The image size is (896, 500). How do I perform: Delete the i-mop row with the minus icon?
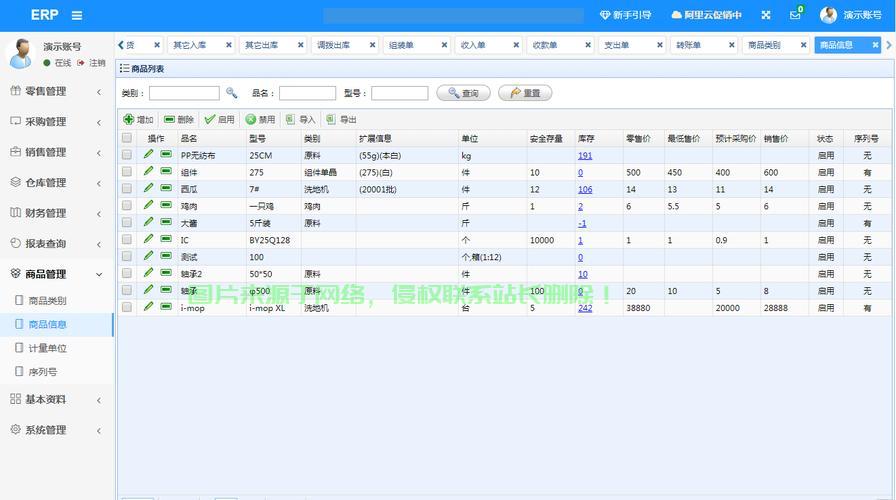(x=166, y=307)
